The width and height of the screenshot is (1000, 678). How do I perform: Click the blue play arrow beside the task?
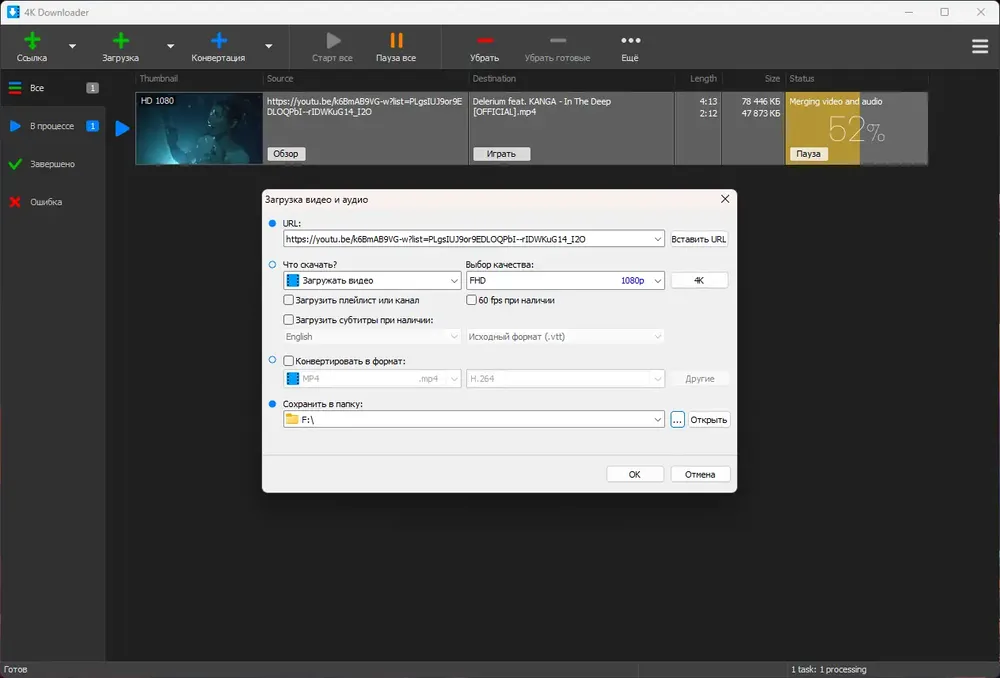coord(122,129)
